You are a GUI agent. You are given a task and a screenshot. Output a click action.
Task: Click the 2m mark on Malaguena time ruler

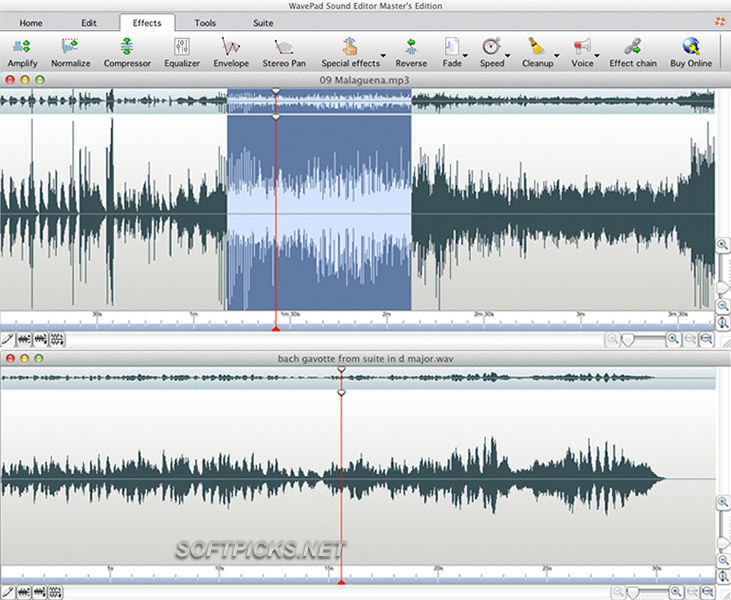(386, 315)
